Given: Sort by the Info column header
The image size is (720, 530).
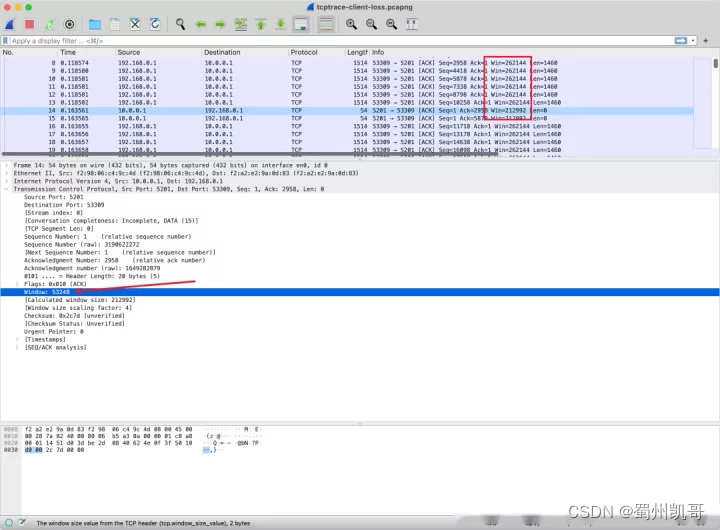Looking at the screenshot, I should click(542, 52).
